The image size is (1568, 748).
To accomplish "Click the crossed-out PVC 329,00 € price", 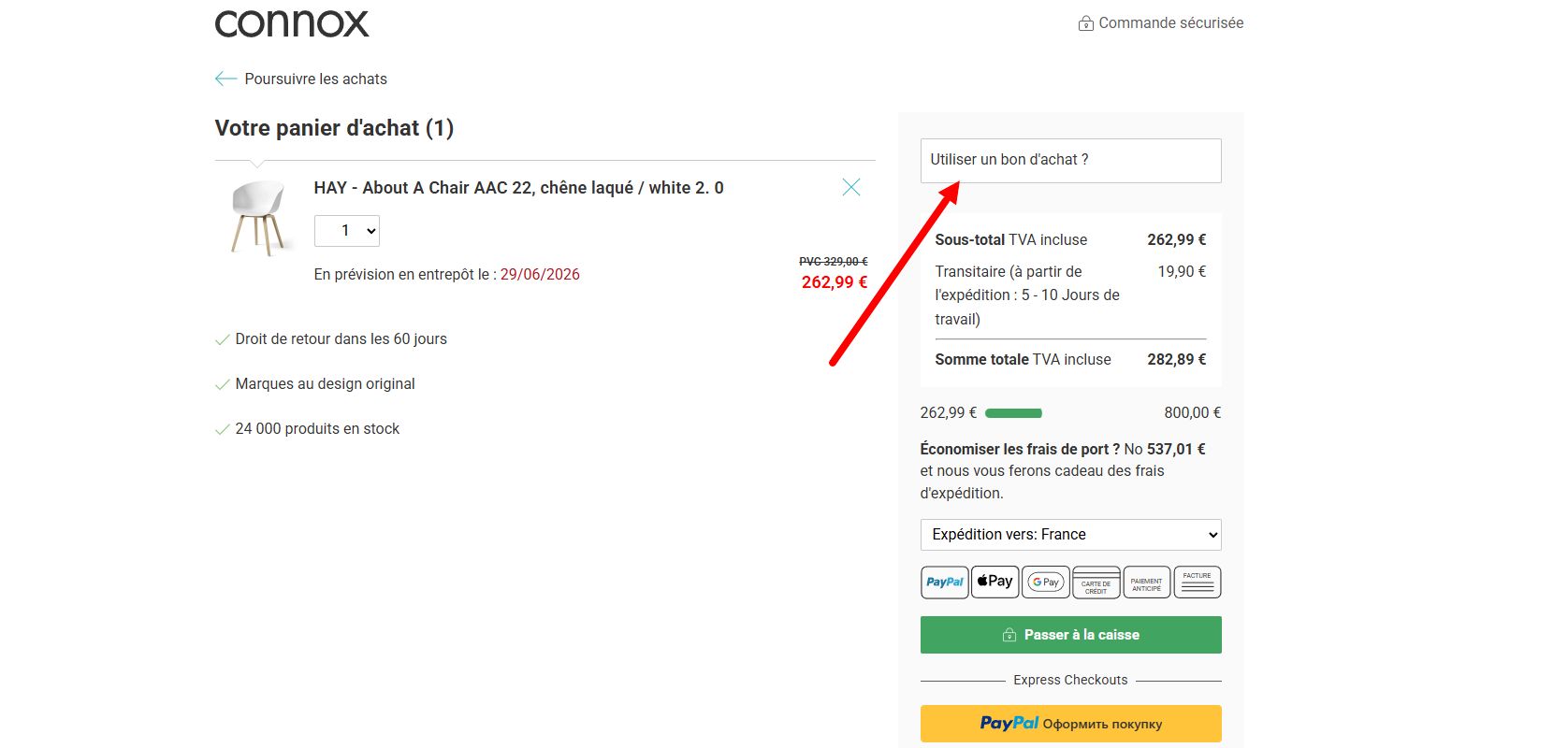I will pyautogui.click(x=834, y=262).
